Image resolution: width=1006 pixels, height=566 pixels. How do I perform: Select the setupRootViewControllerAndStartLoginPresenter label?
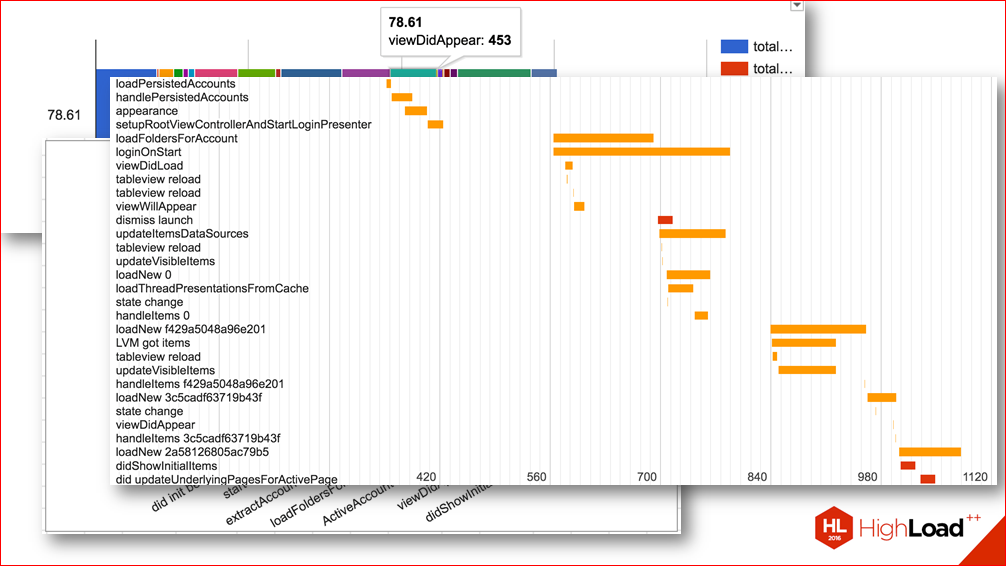(x=243, y=124)
